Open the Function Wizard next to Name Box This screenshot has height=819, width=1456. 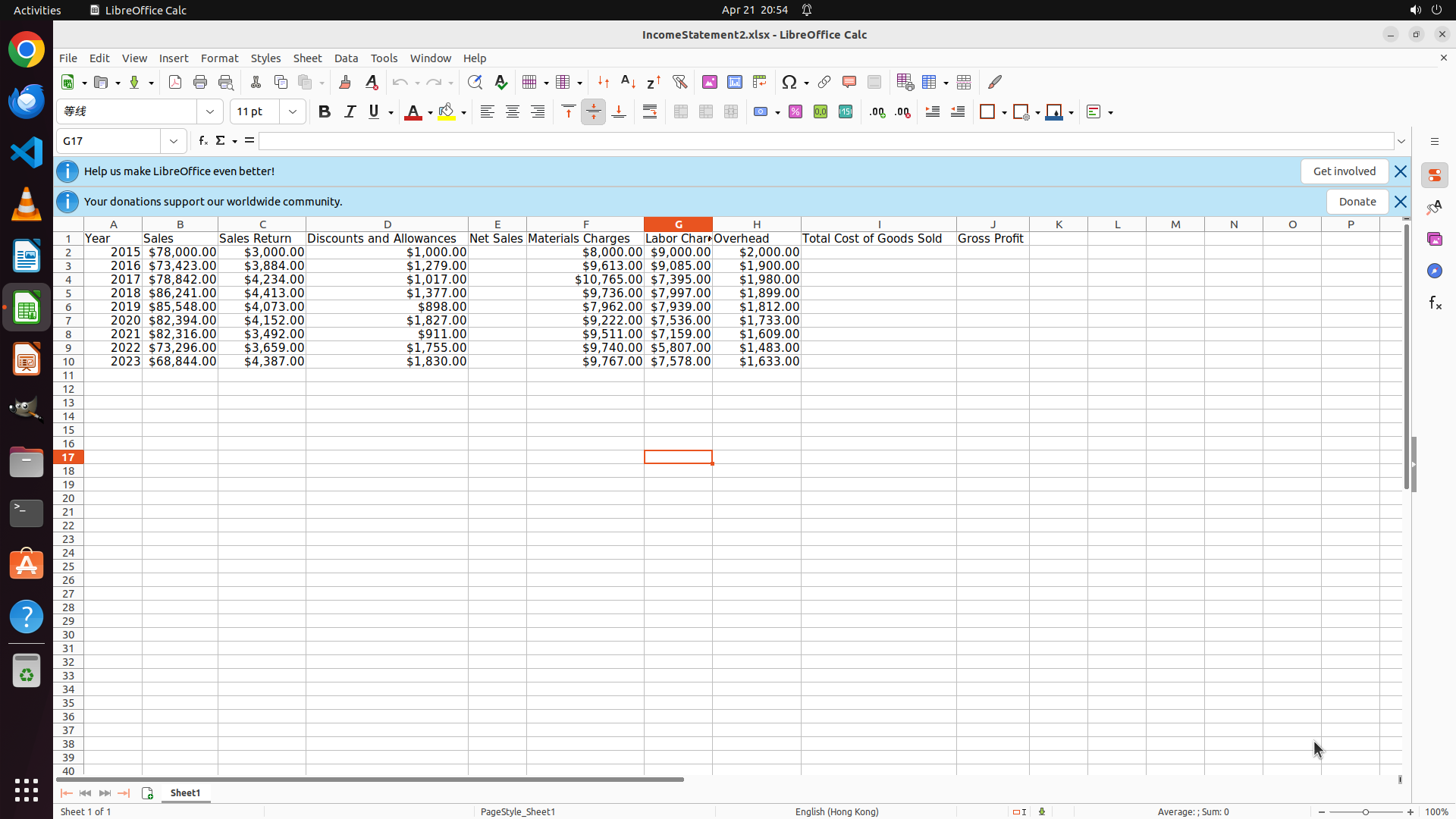[x=202, y=141]
